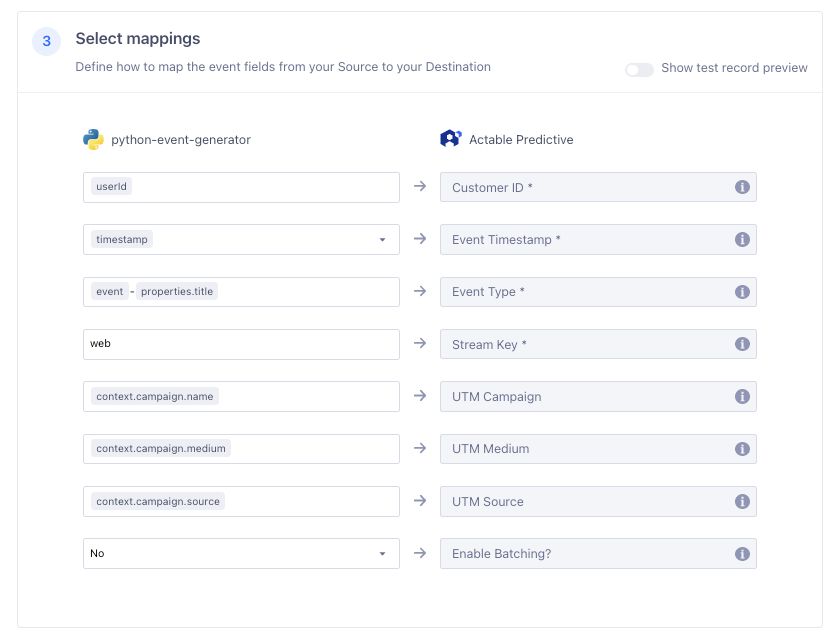Image resolution: width=840 pixels, height=641 pixels.
Task: Click the Event Timestamp info icon
Action: pos(742,240)
